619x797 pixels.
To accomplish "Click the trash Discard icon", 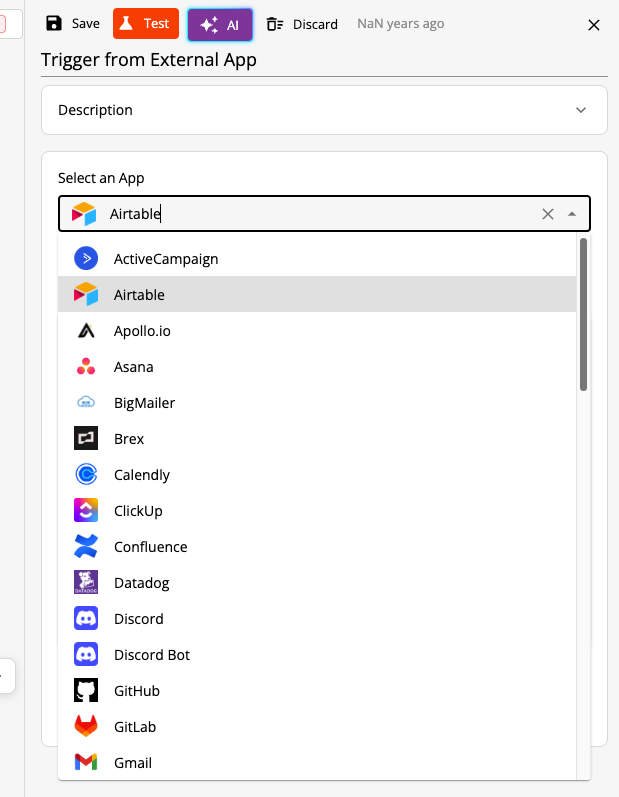I will click(275, 24).
